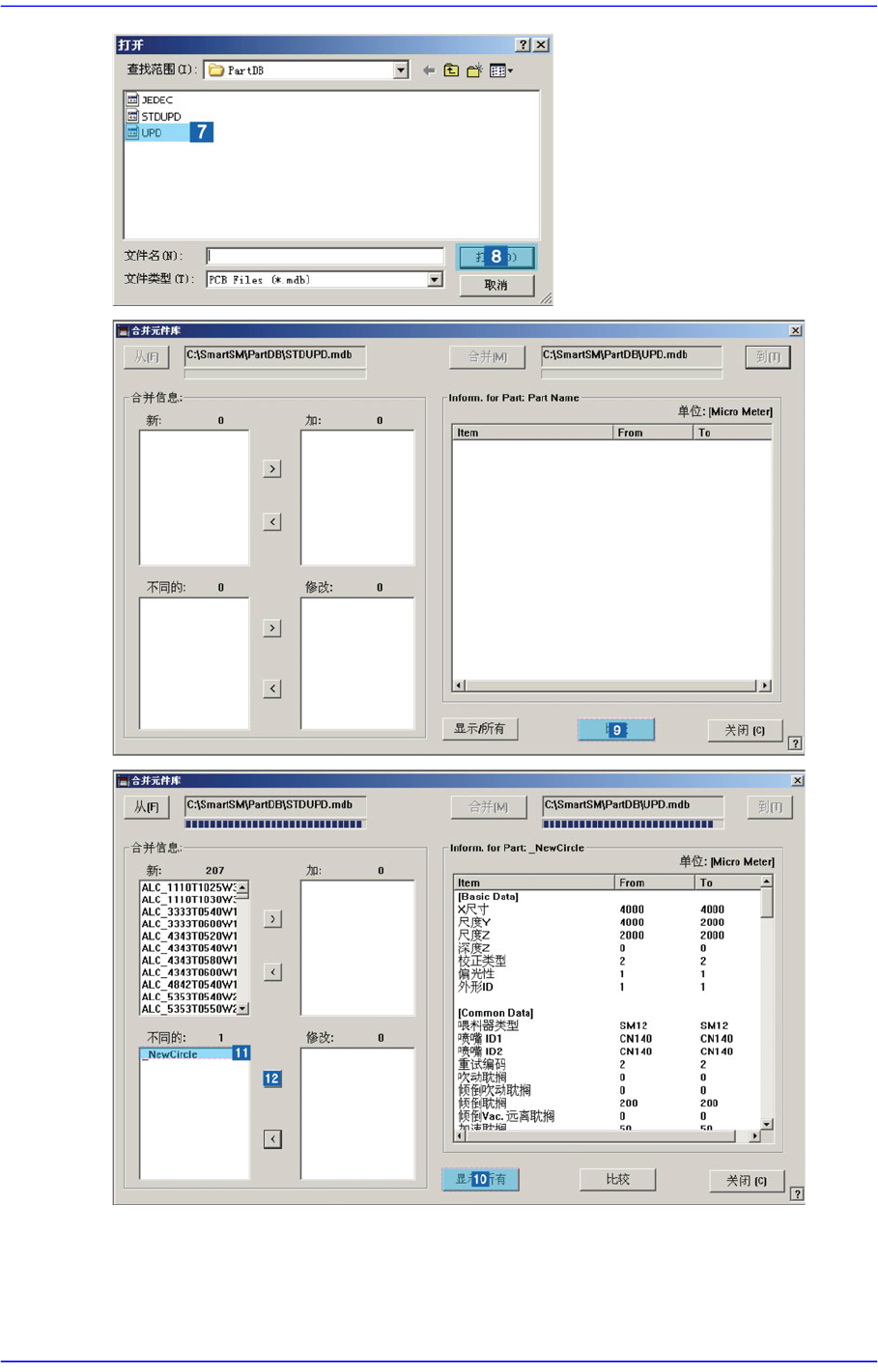Image resolution: width=878 pixels, height=1372 pixels.
Task: Click into the file name input field
Action: (325, 256)
